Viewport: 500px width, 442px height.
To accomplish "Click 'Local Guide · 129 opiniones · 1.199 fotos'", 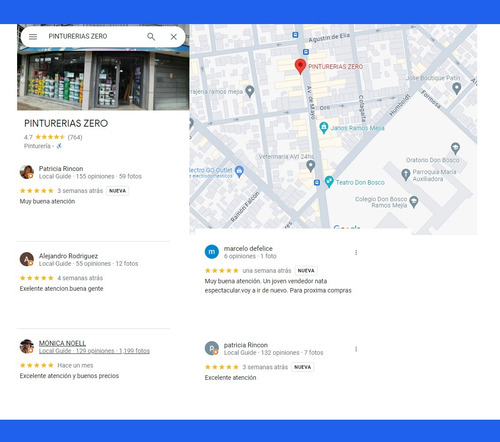I will tap(94, 351).
